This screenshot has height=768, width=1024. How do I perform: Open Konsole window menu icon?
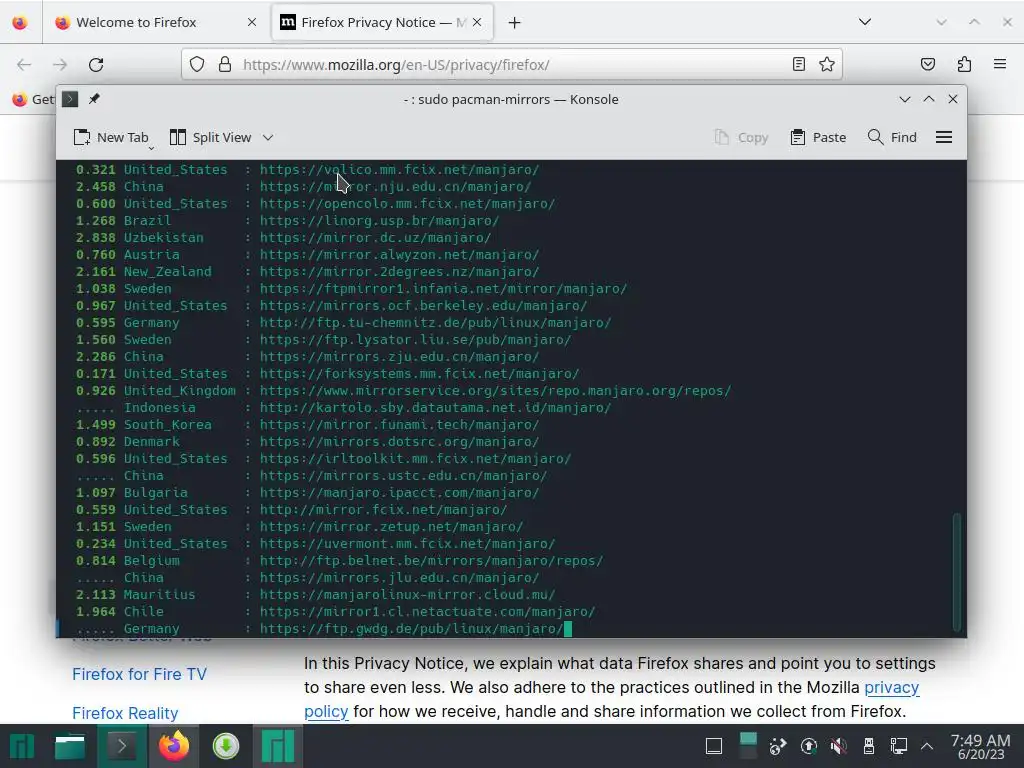(x=70, y=99)
